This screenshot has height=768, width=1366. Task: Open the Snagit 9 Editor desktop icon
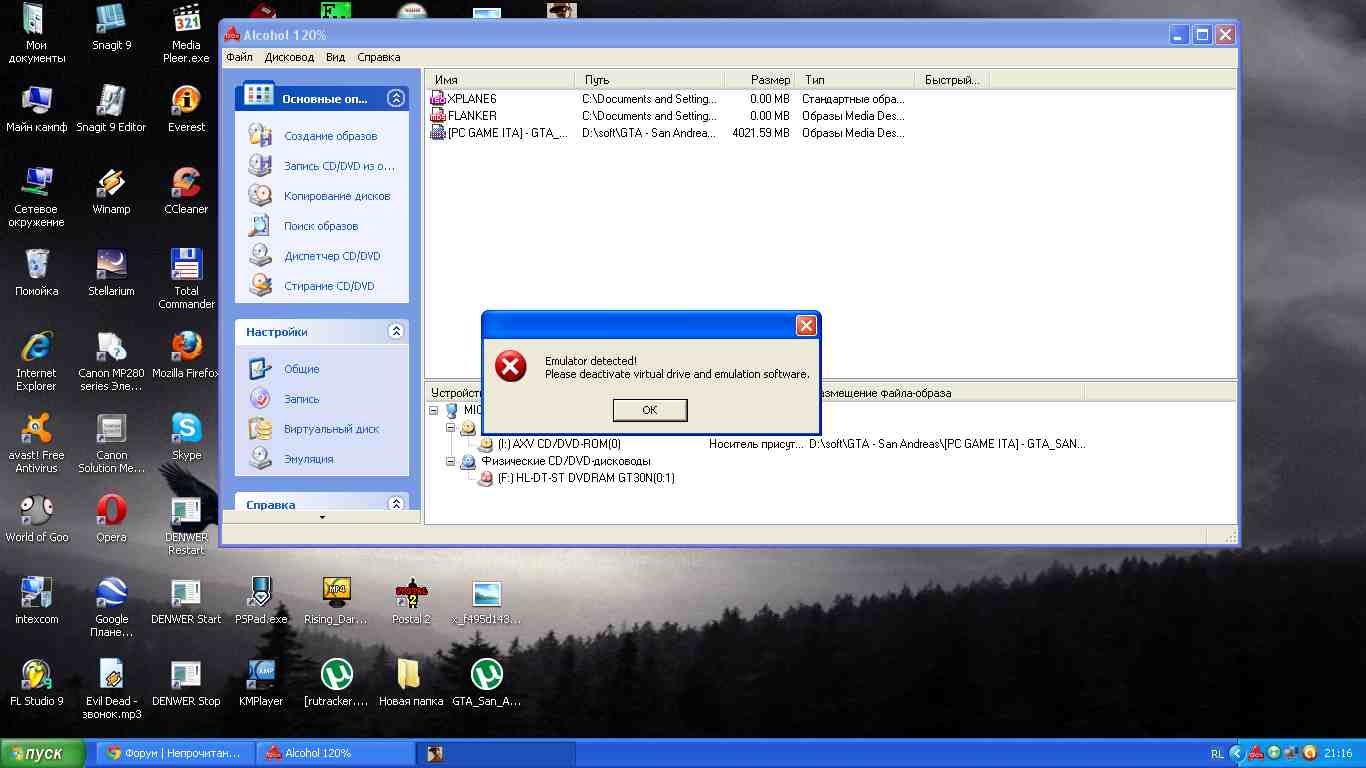coord(111,110)
